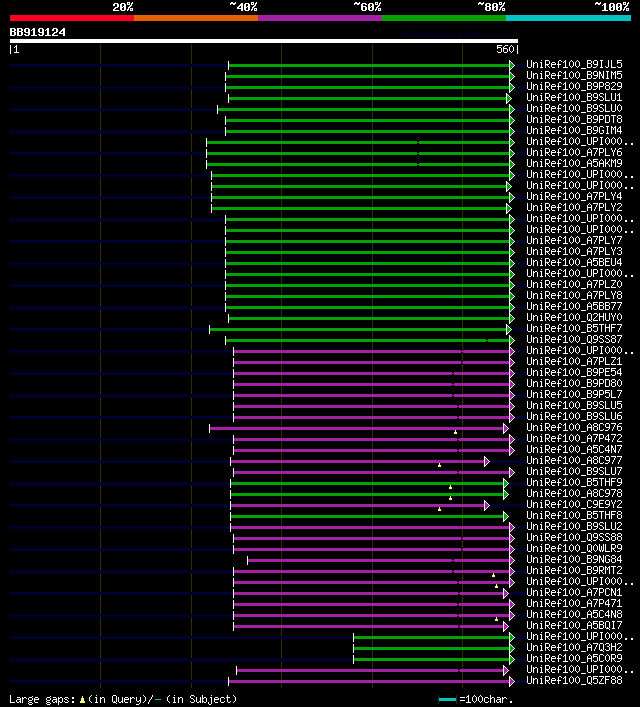Open the UniRef100_Q9SS87 entry

point(574,340)
